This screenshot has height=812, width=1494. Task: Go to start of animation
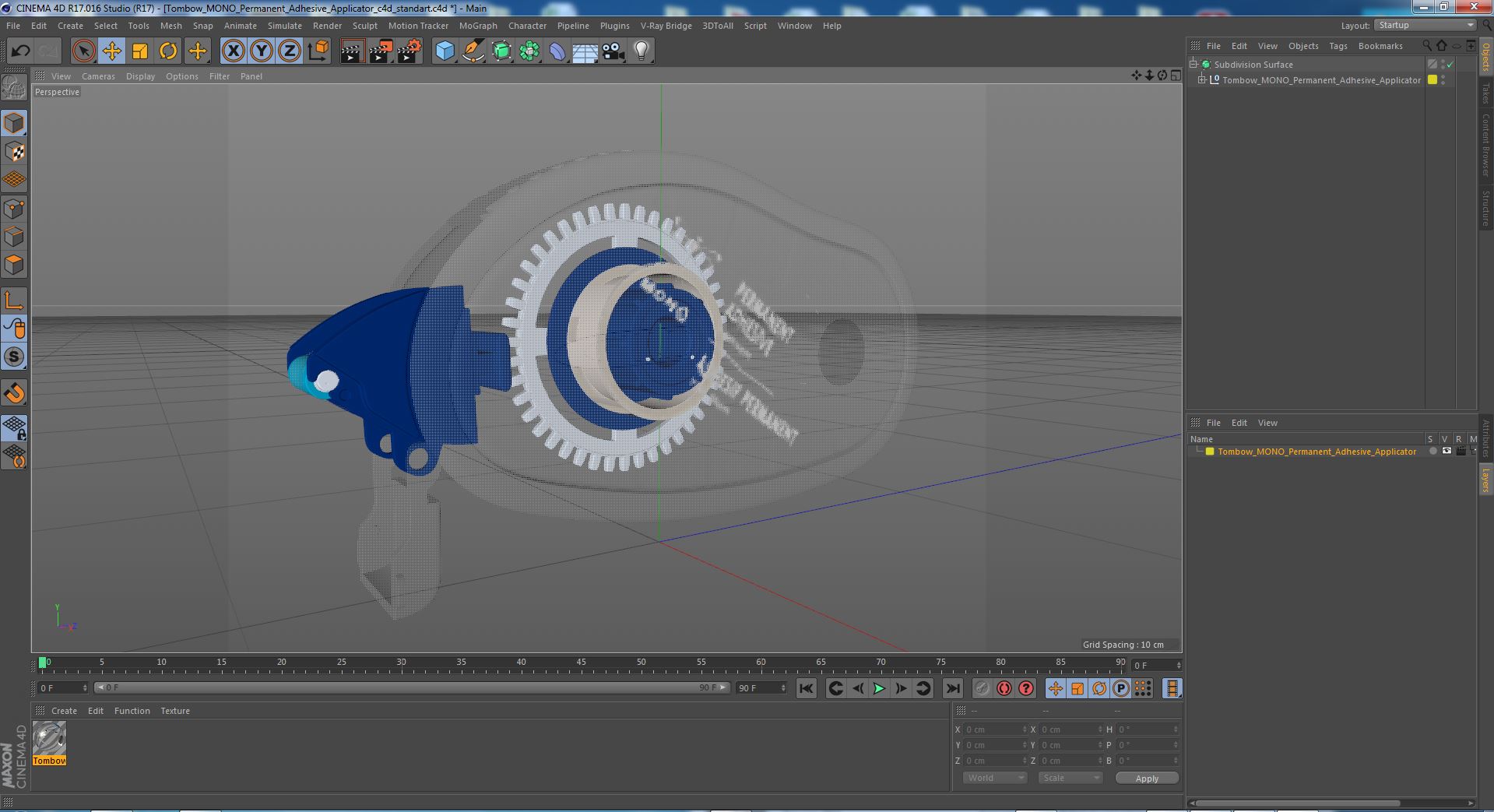point(806,688)
